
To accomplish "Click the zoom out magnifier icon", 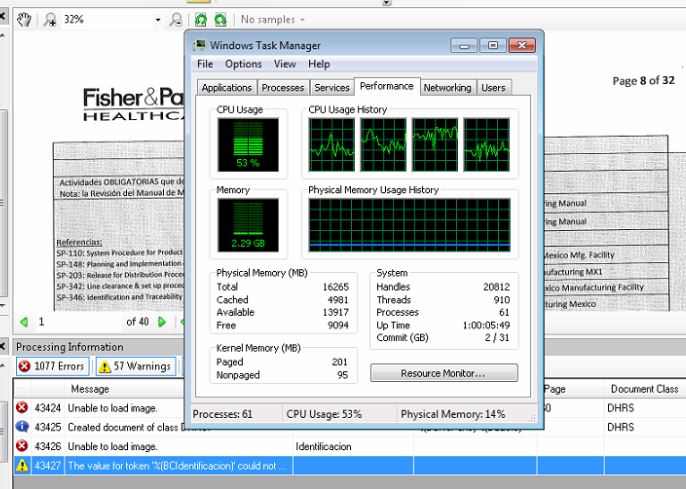I will pos(176,20).
